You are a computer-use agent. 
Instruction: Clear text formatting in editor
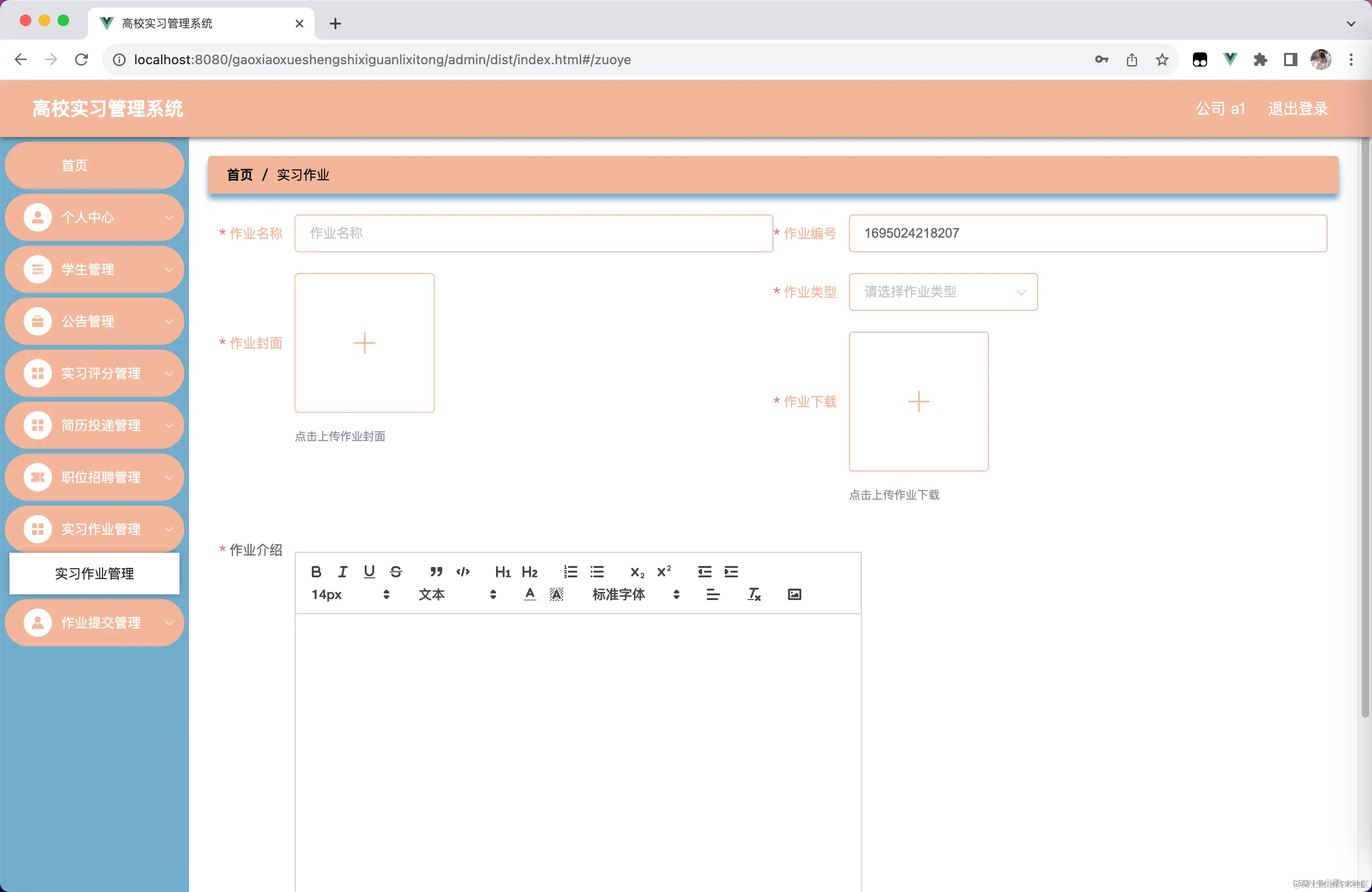click(754, 594)
